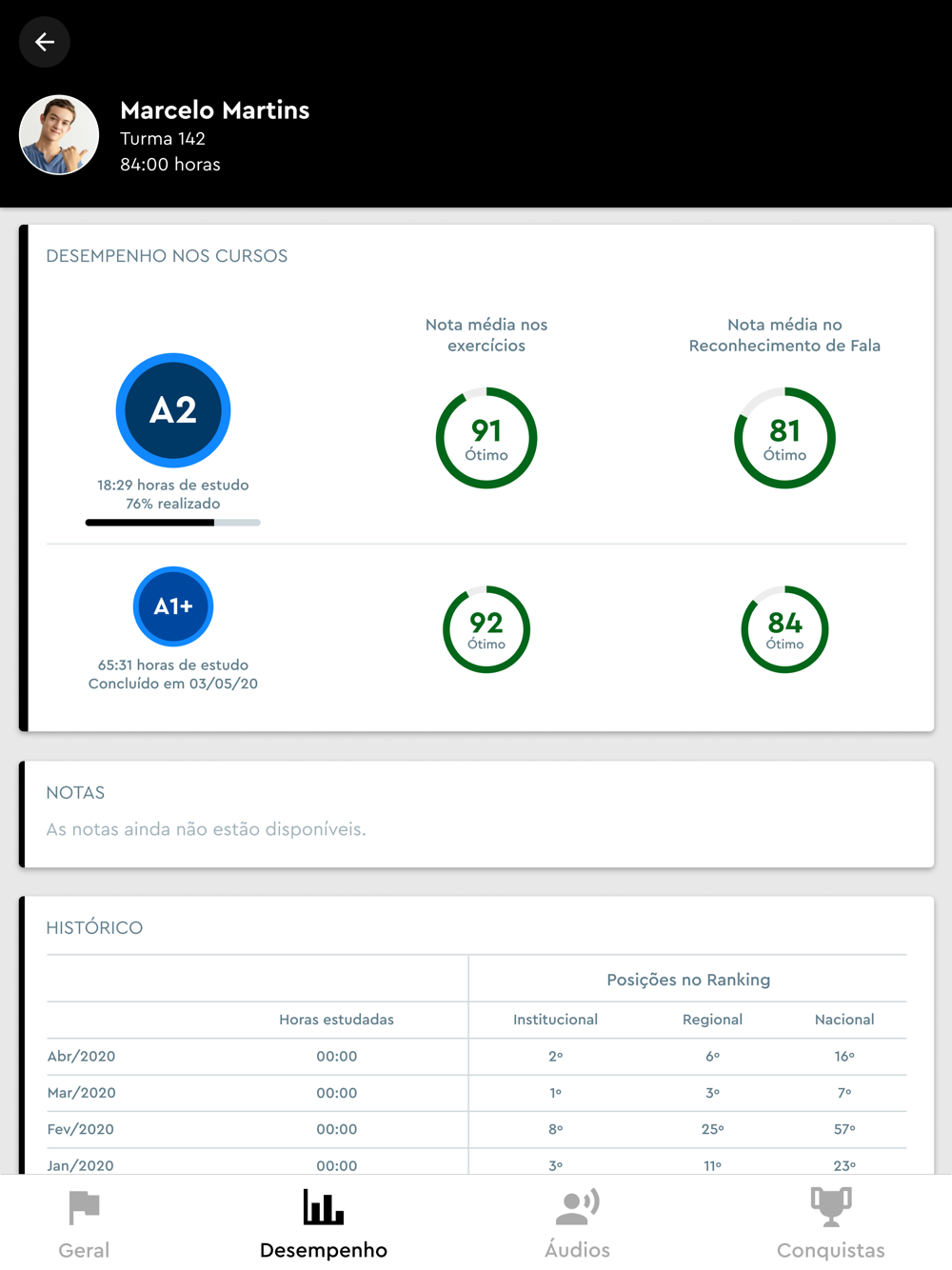Switch to the Conquistas tab label
Viewport: 952px width, 1270px height.
coord(831,1250)
